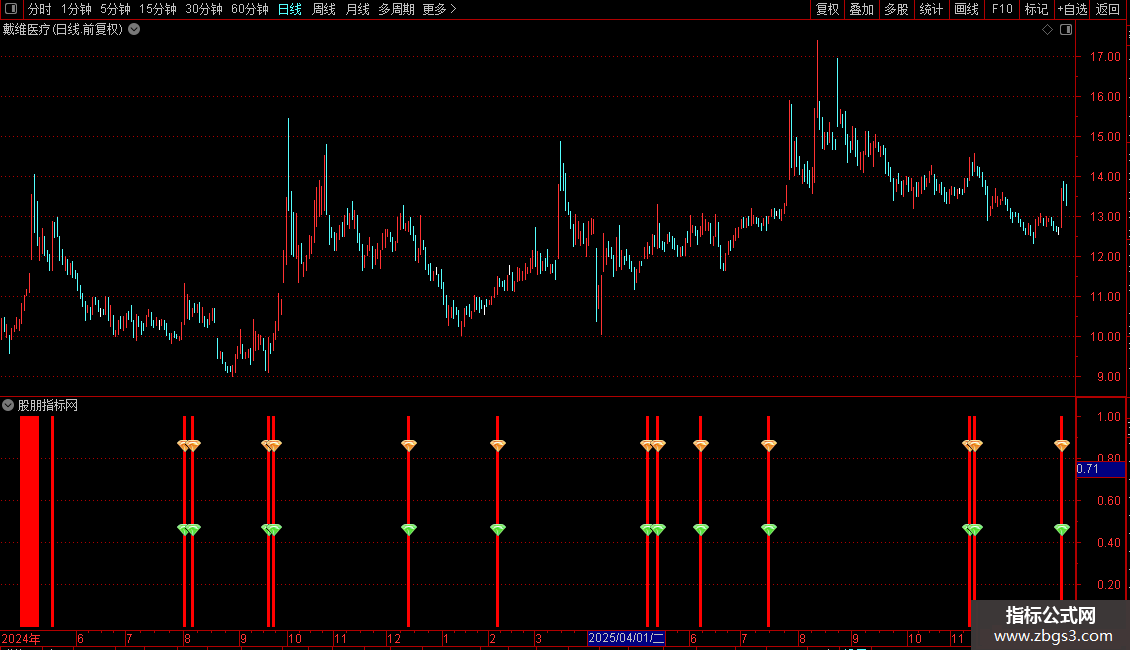Click the 标记 mark button
The image size is (1130, 650).
pyautogui.click(x=1036, y=9)
